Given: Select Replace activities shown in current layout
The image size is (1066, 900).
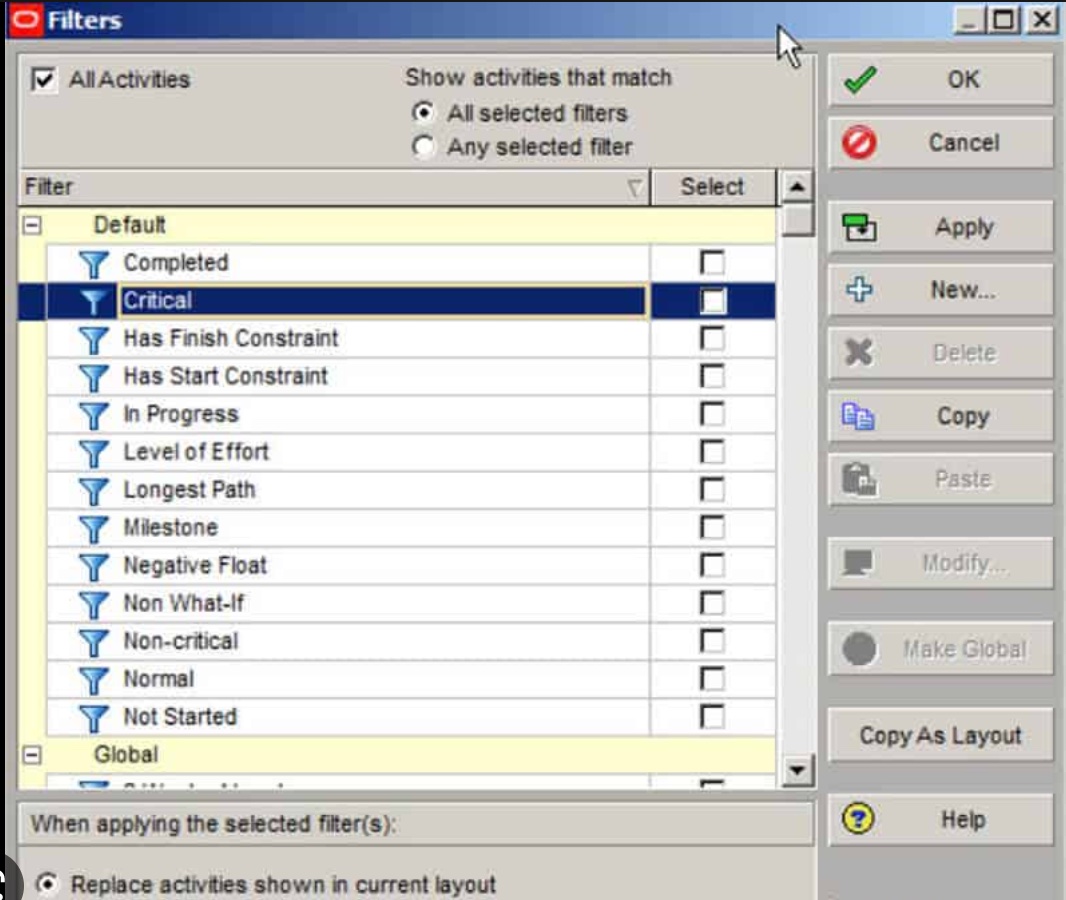Looking at the screenshot, I should tap(47, 884).
